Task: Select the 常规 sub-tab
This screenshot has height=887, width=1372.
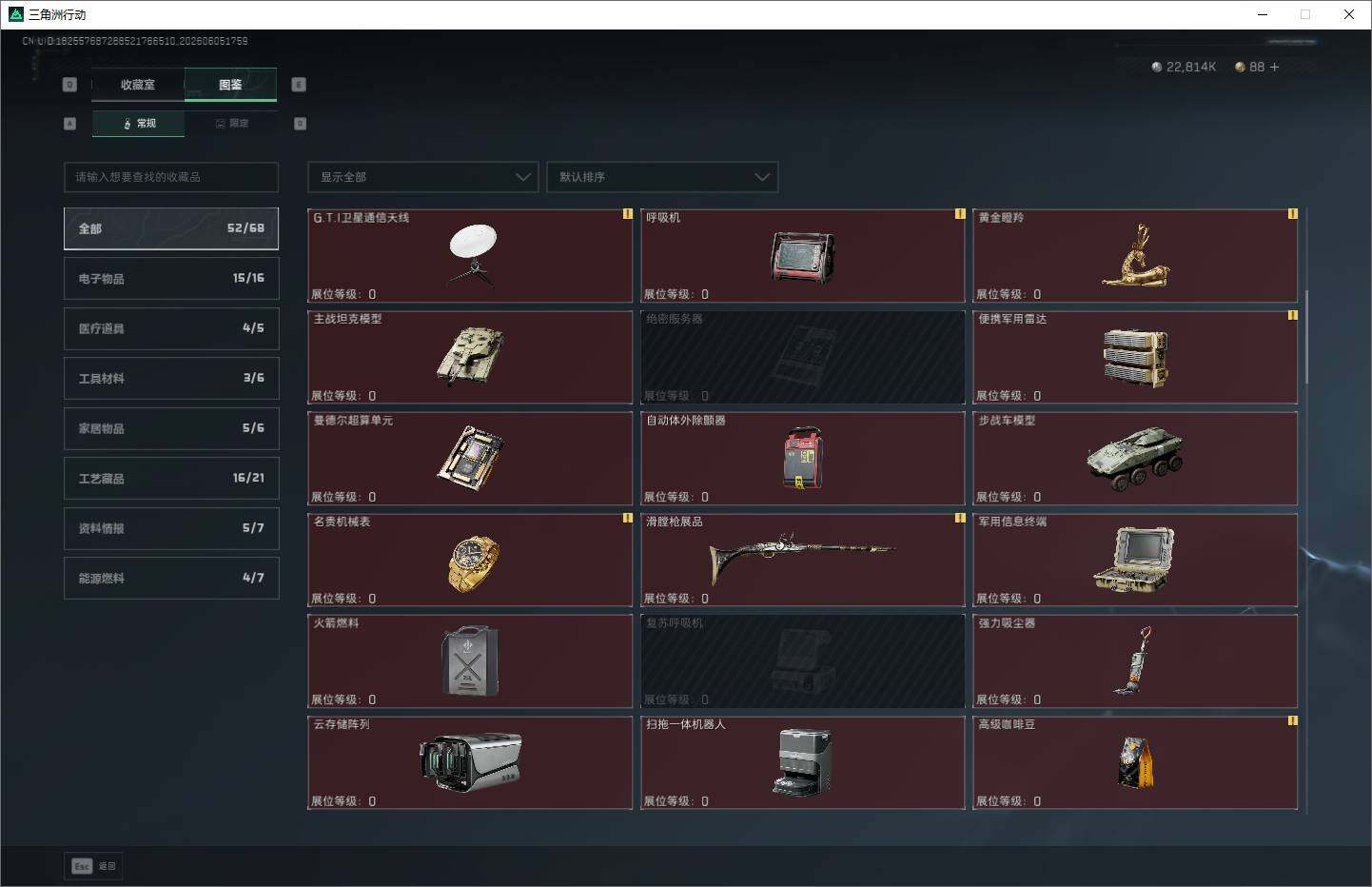Action: point(139,124)
